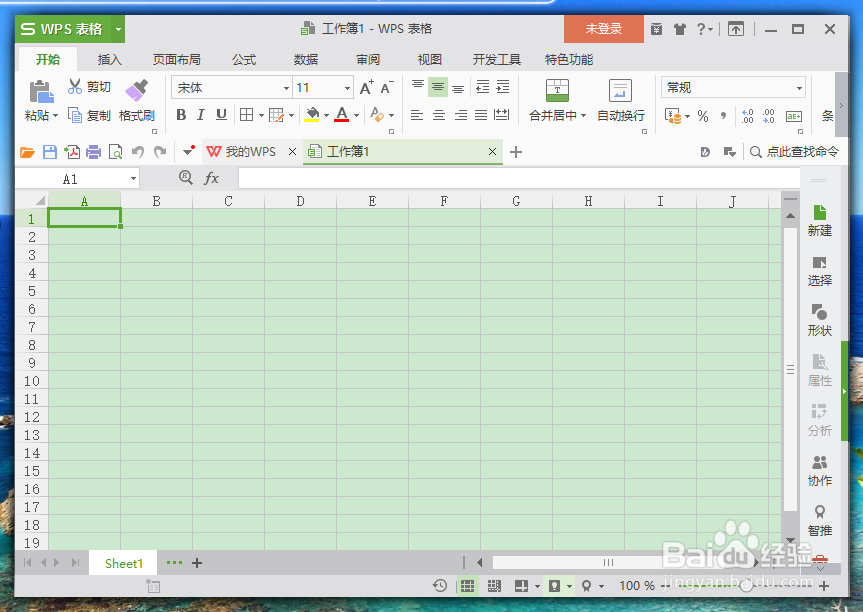This screenshot has height=612, width=863.
Task: Toggle Underline formatting
Action: tap(220, 114)
